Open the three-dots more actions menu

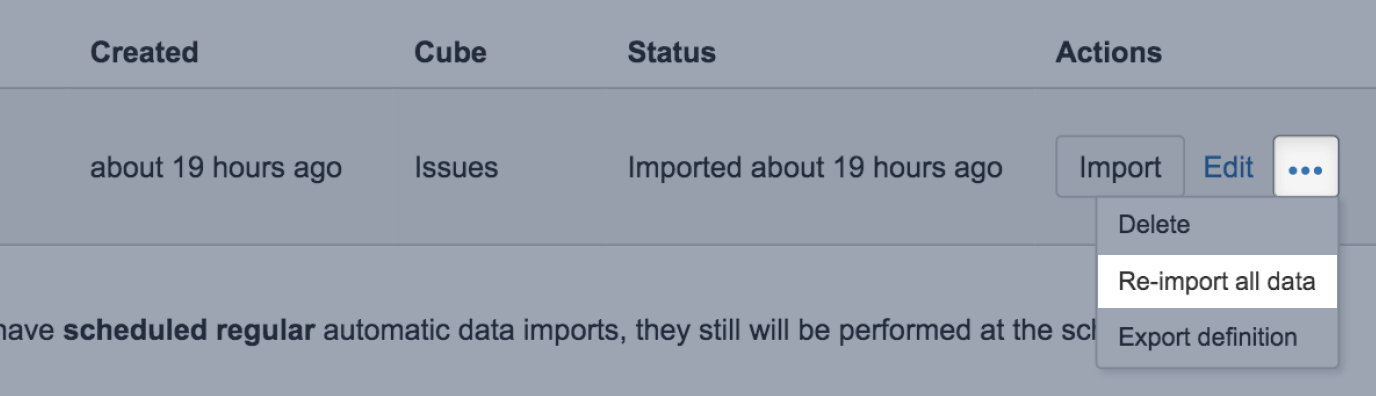(1306, 167)
